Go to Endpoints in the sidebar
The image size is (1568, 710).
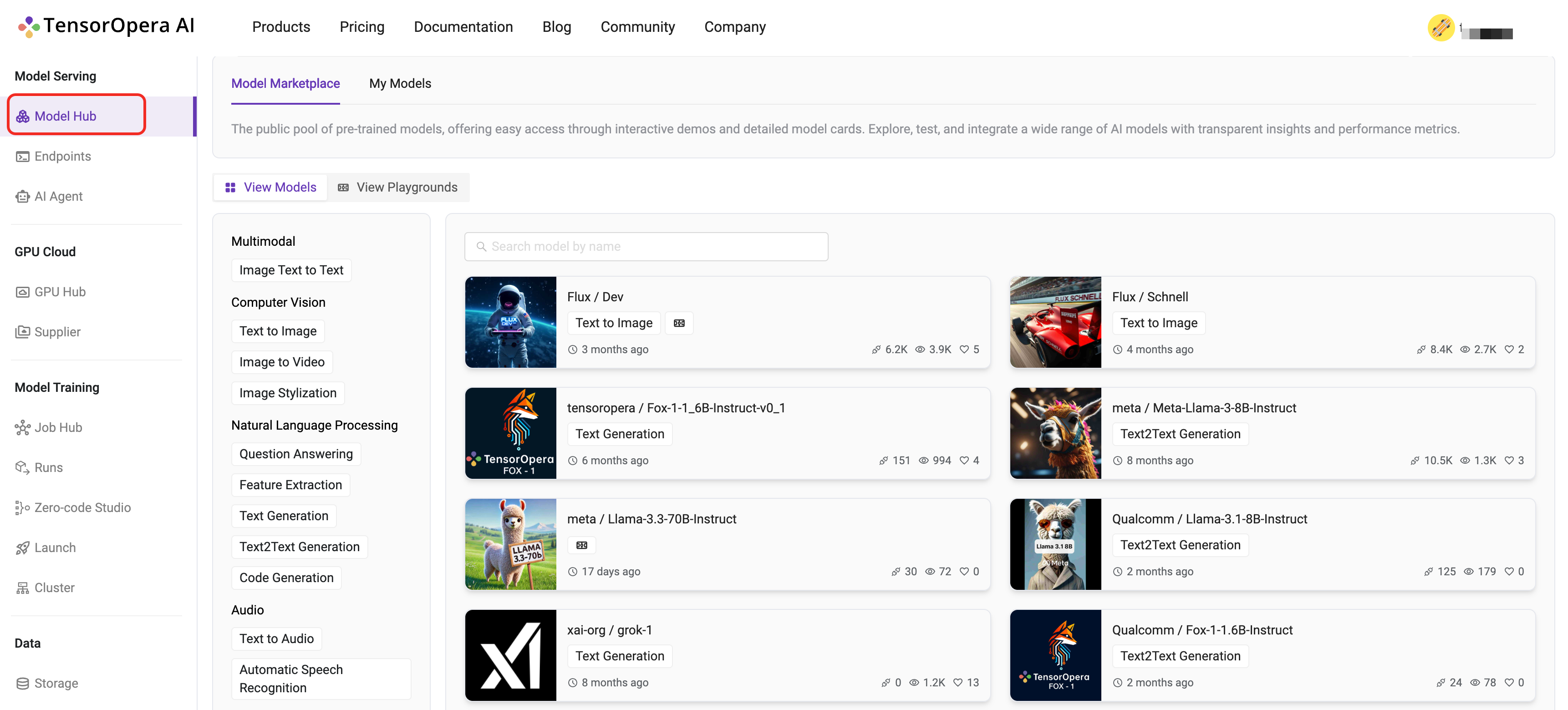pyautogui.click(x=63, y=157)
